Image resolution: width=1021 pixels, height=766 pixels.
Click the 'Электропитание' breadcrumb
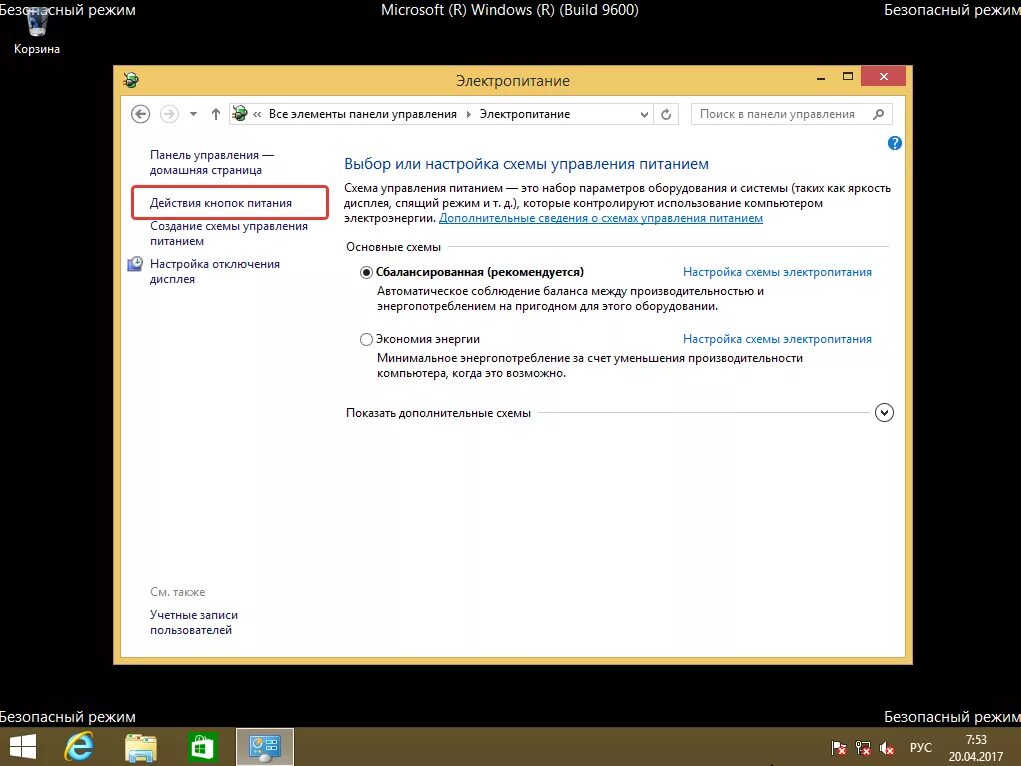(x=525, y=114)
